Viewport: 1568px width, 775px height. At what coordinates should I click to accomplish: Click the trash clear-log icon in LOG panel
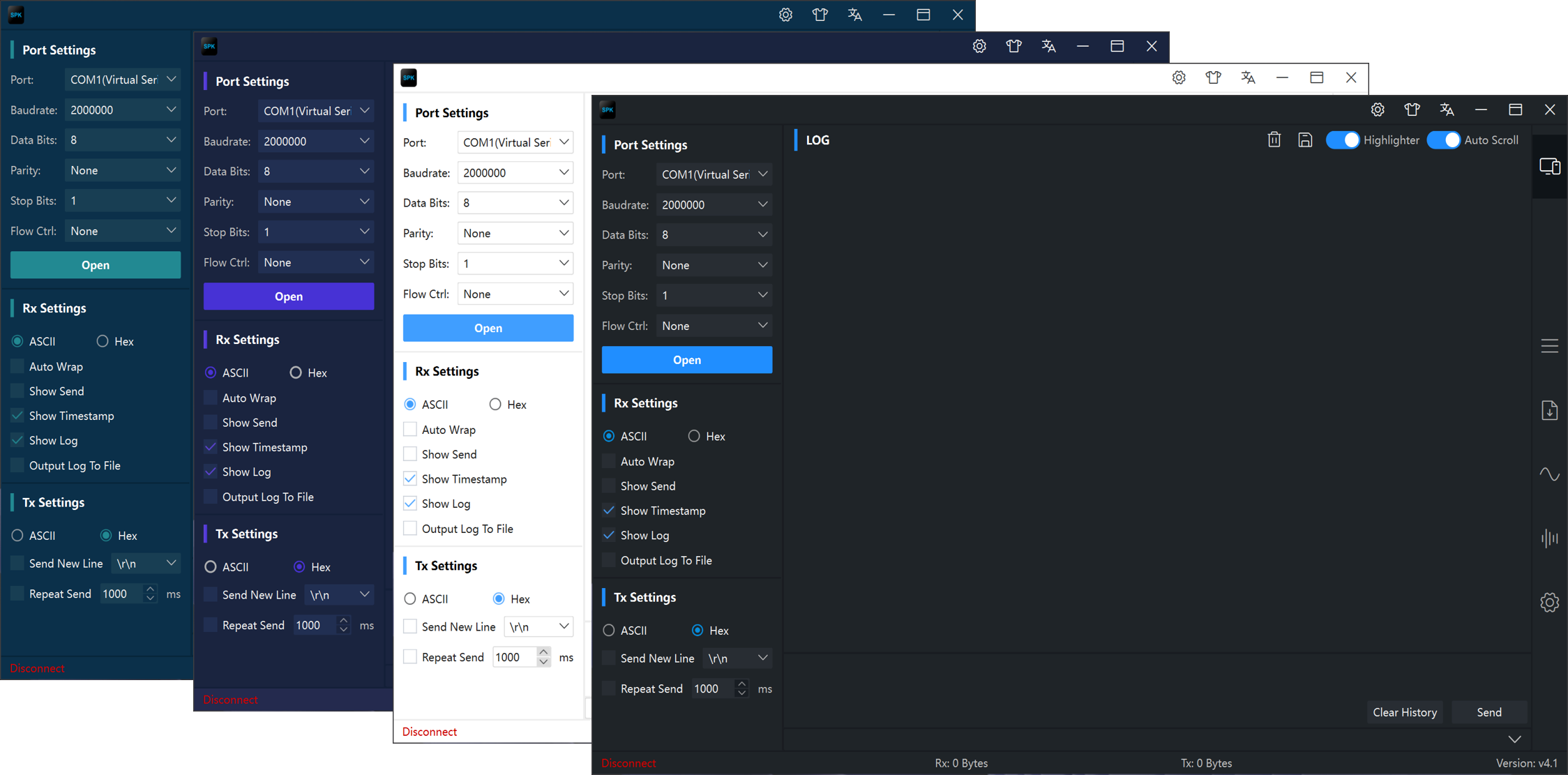1274,140
